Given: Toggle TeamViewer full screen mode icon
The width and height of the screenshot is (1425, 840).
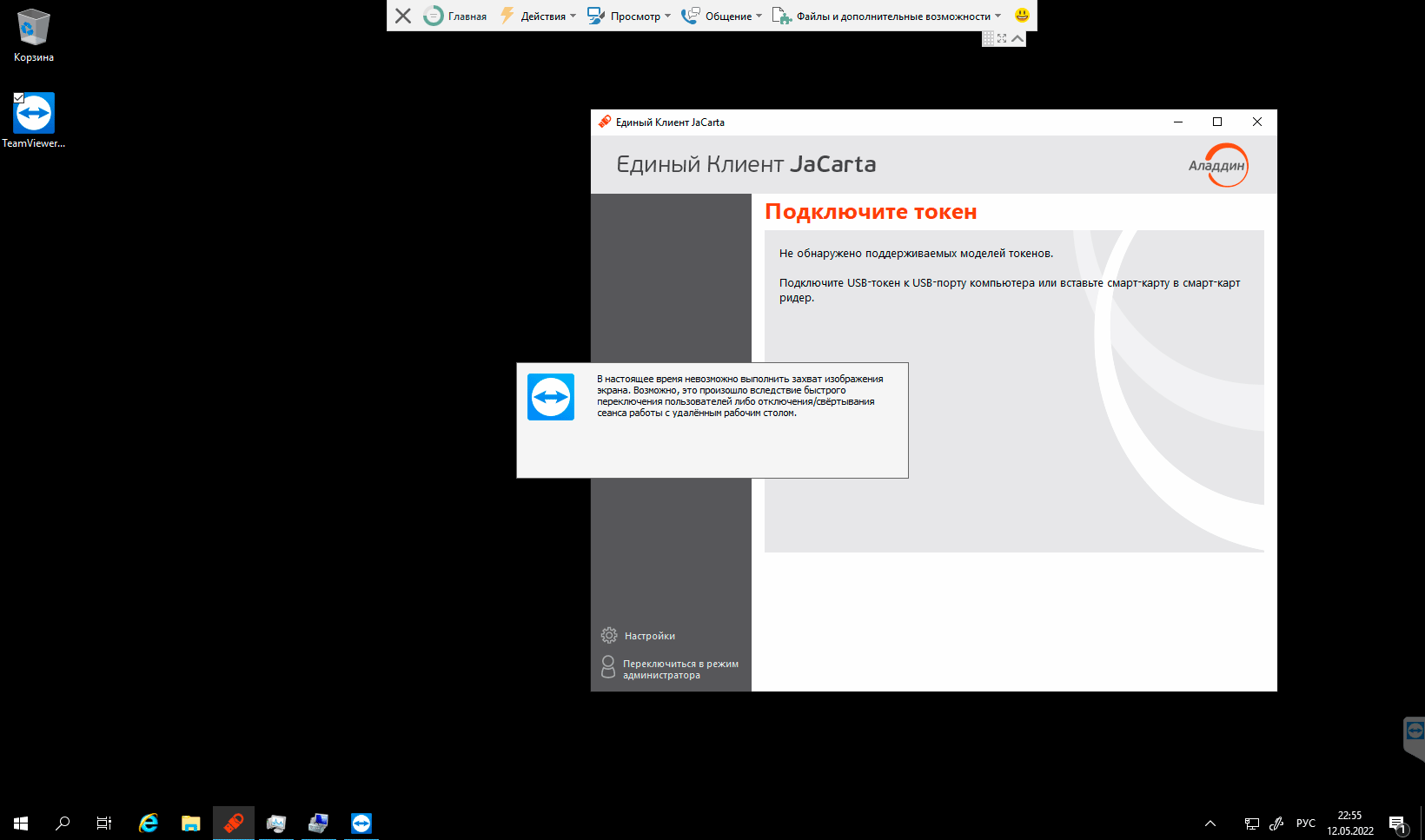Looking at the screenshot, I should [x=1002, y=39].
